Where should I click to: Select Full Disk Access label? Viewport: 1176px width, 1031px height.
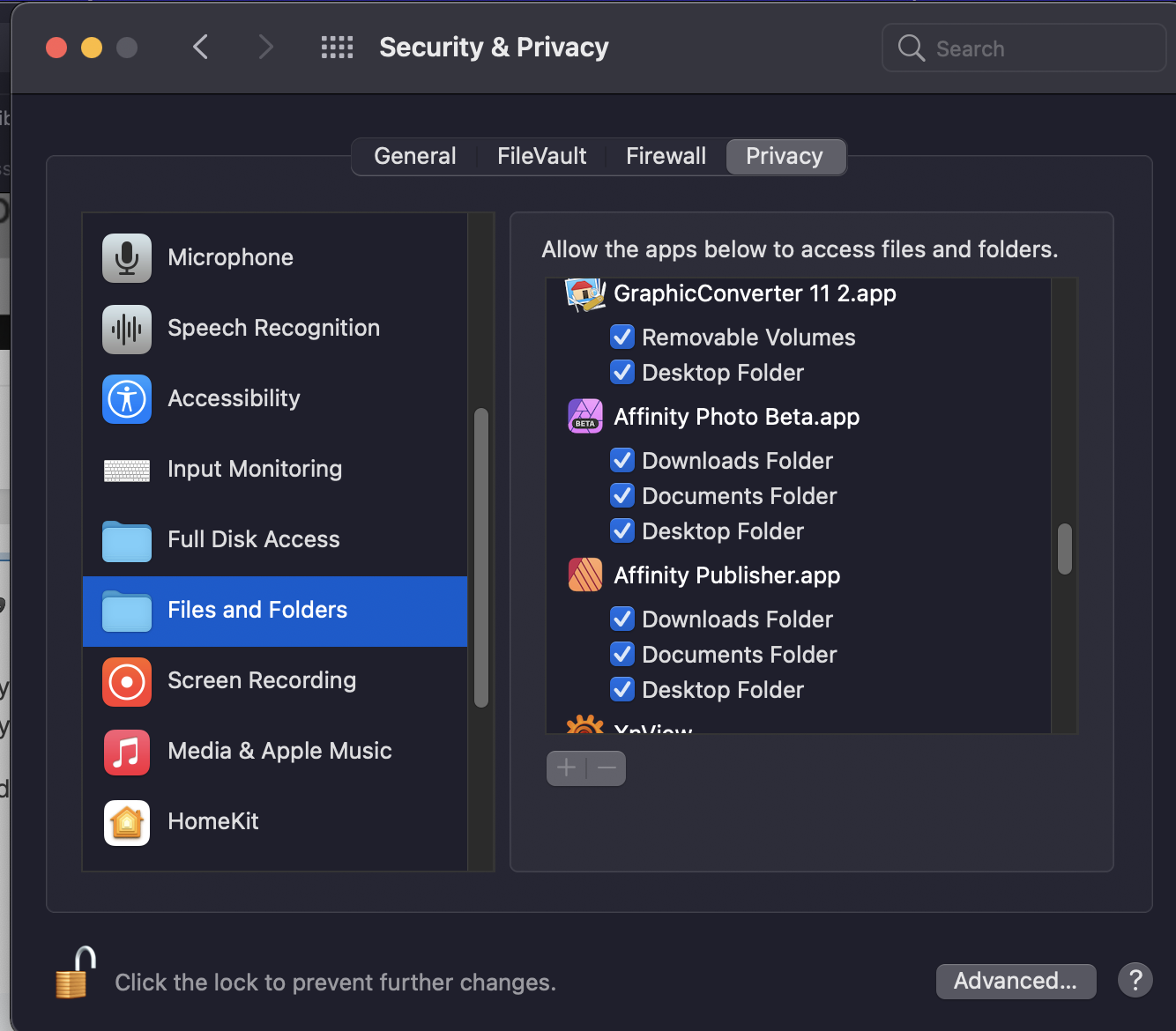pyautogui.click(x=254, y=539)
